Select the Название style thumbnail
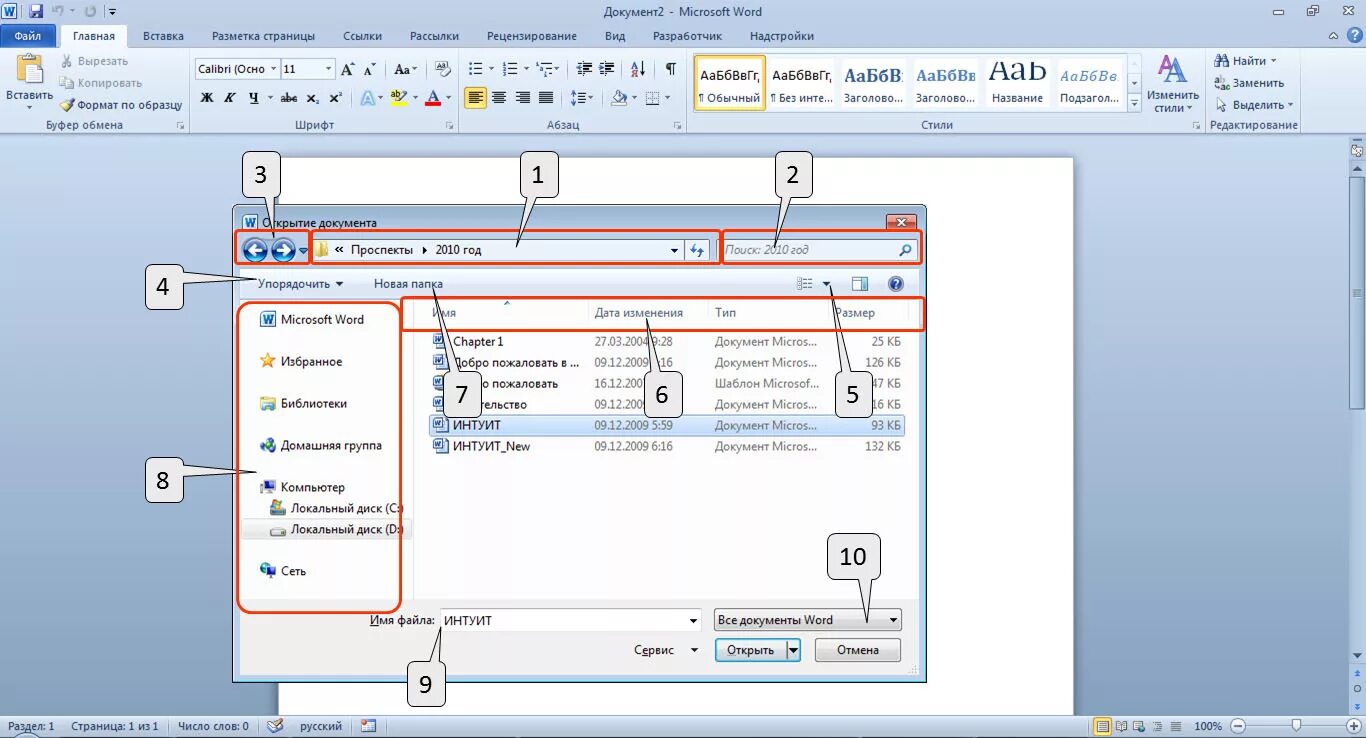Image resolution: width=1366 pixels, height=738 pixels. (1017, 83)
